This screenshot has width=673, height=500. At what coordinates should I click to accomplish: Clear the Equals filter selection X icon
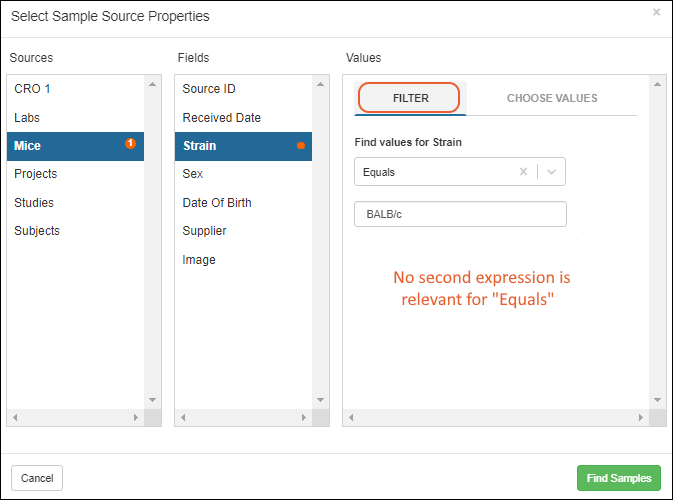pos(523,172)
